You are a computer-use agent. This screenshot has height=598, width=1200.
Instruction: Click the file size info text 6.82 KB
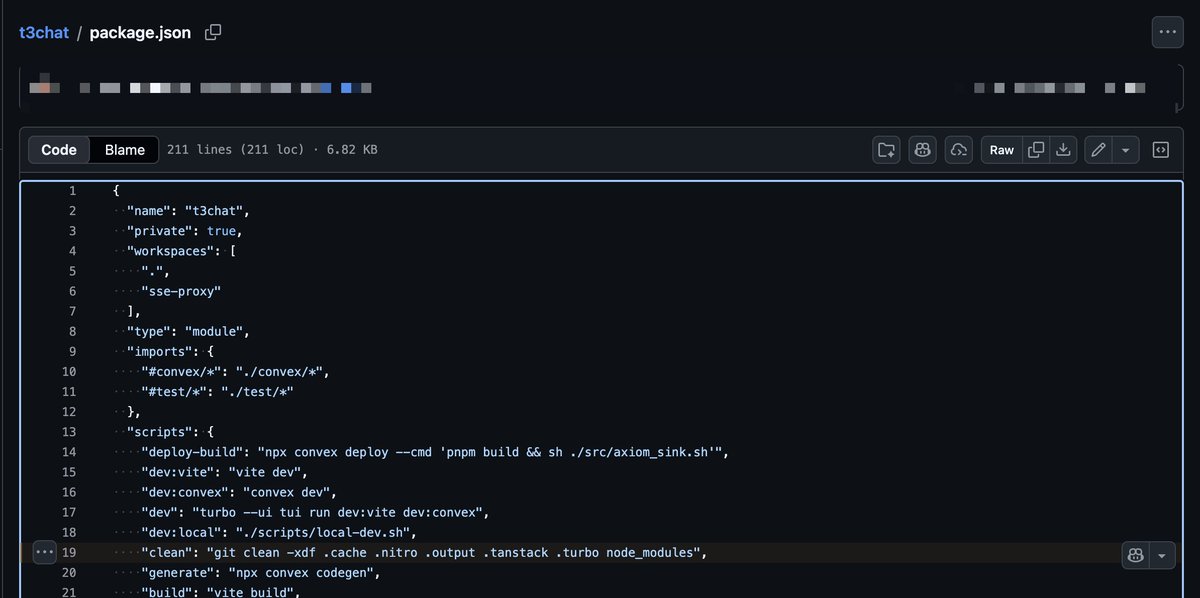pos(350,150)
